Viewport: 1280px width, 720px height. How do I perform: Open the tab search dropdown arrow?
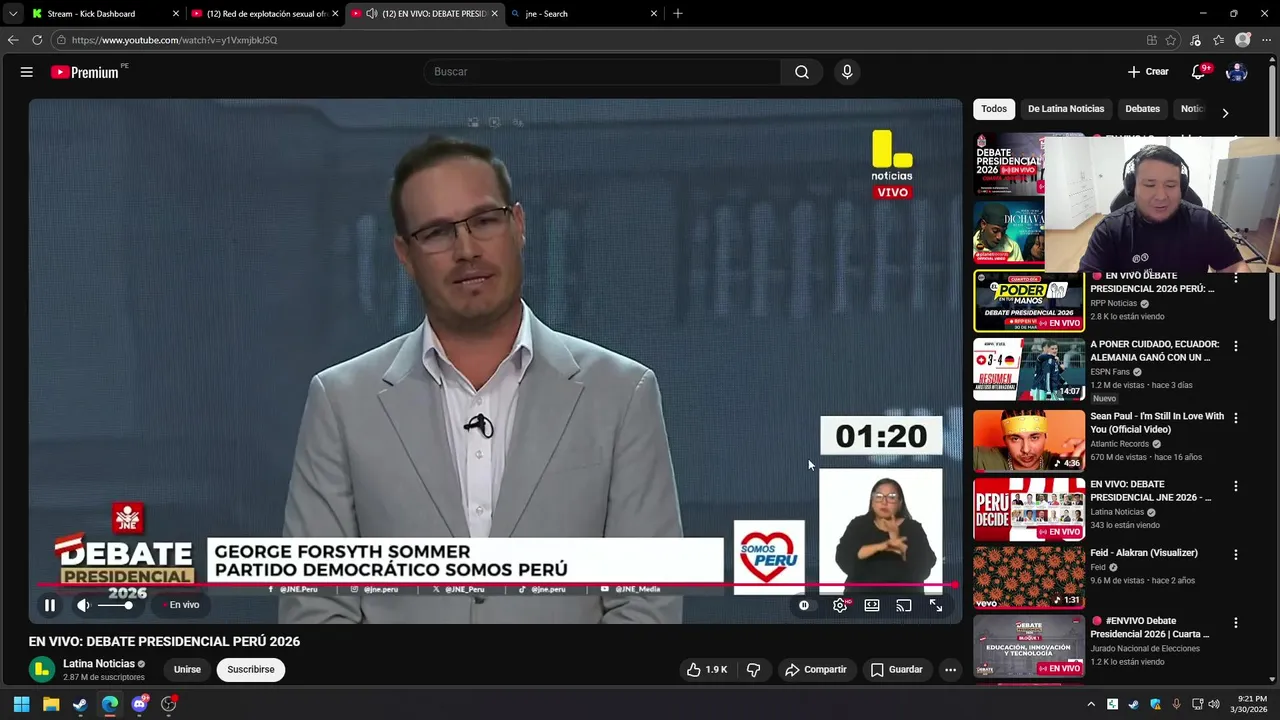12,14
